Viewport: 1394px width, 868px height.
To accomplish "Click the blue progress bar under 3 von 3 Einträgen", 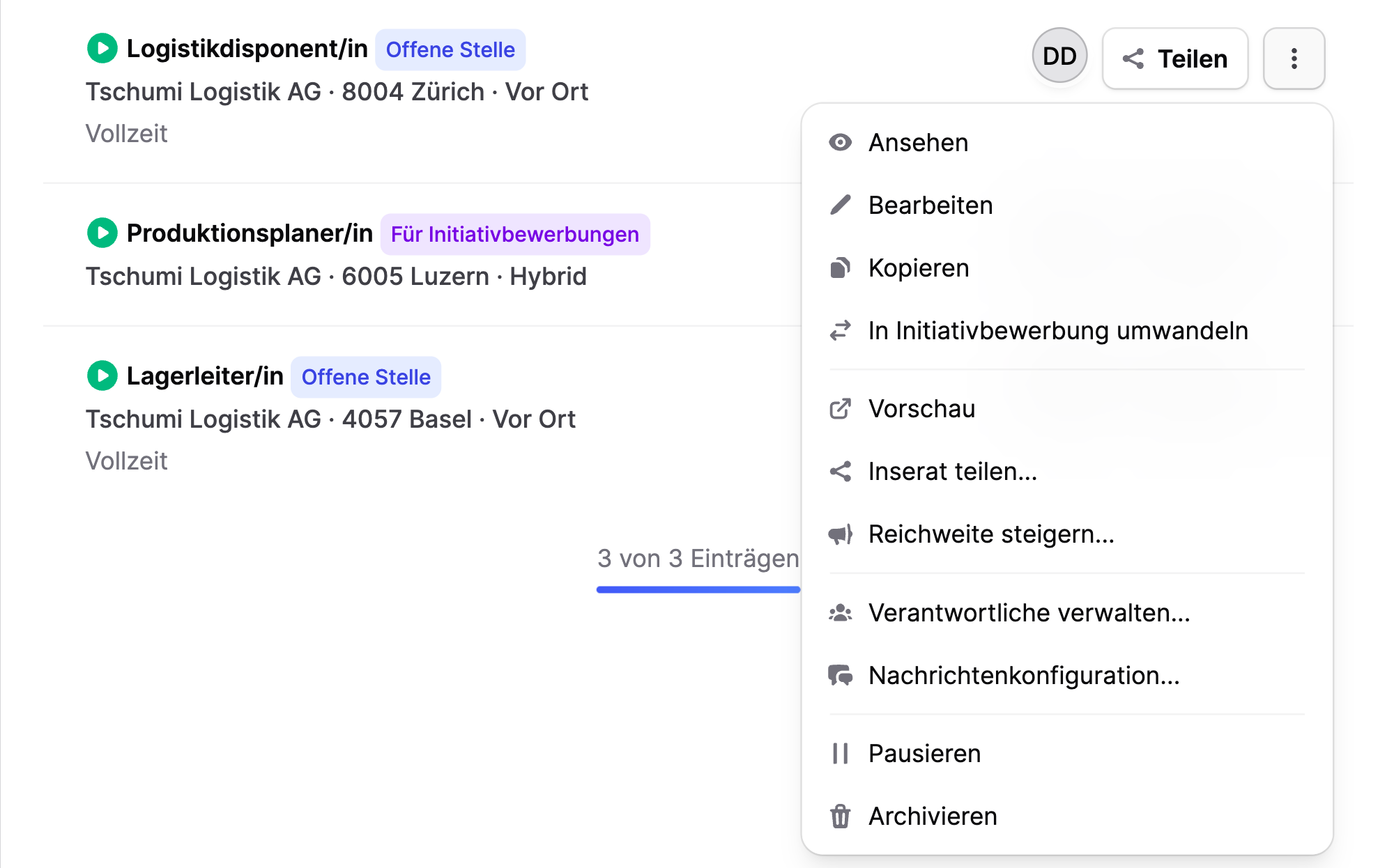I will (x=698, y=589).
